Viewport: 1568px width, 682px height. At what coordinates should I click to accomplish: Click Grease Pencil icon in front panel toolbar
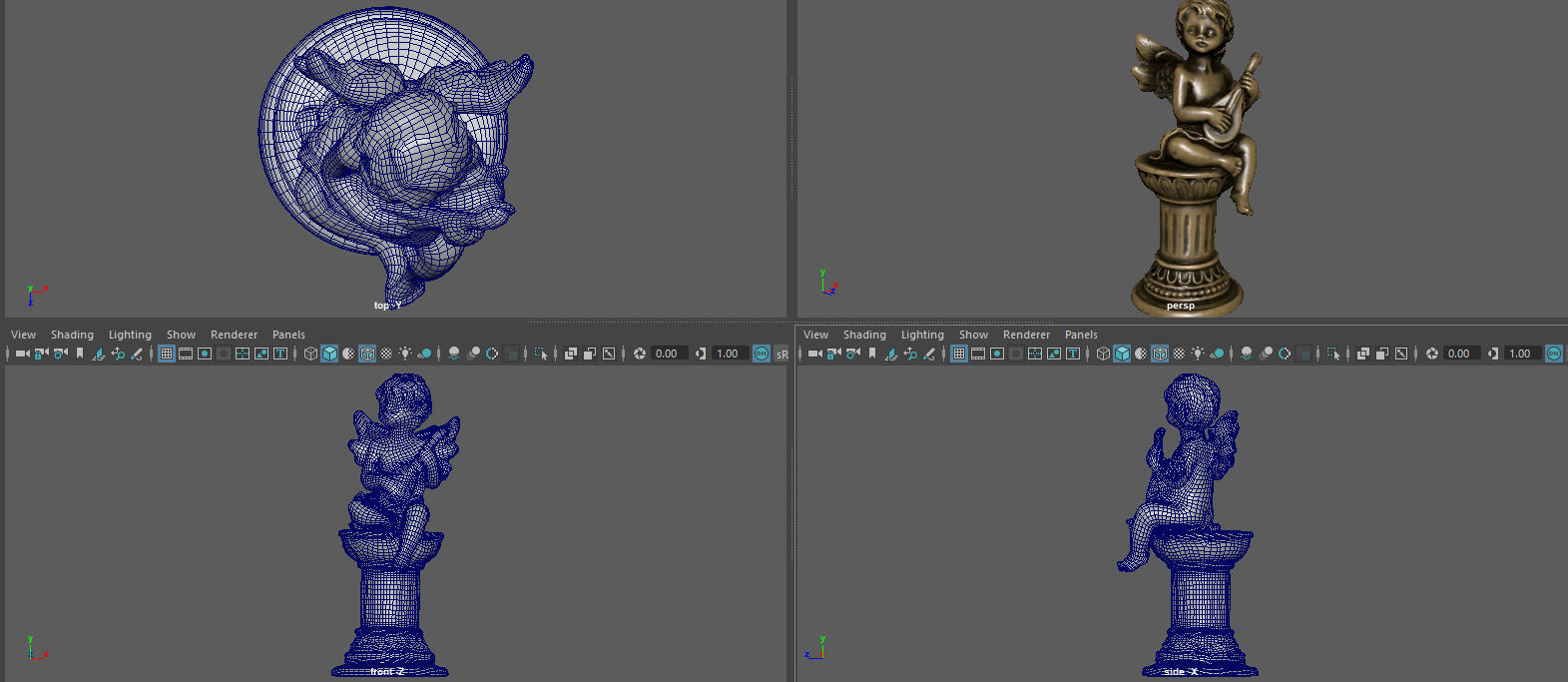tap(137, 353)
